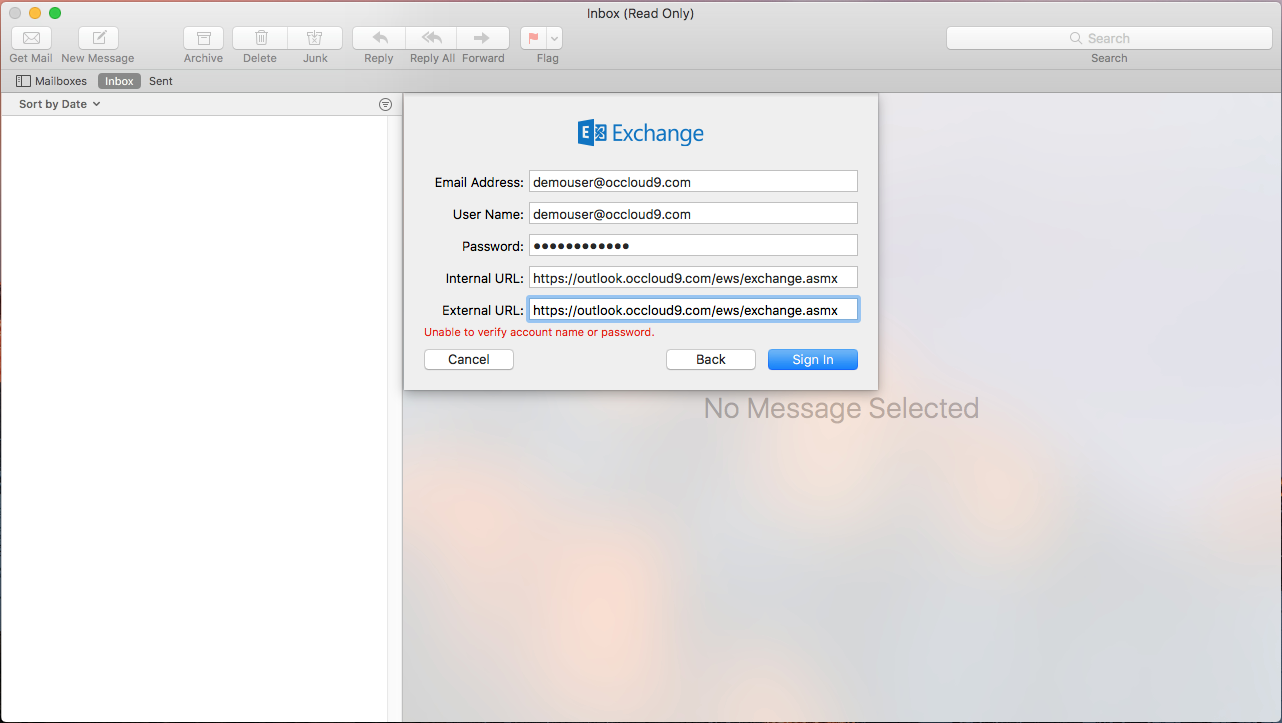Switch to the Sent favorites tab
This screenshot has width=1282, height=723.
pyautogui.click(x=161, y=81)
